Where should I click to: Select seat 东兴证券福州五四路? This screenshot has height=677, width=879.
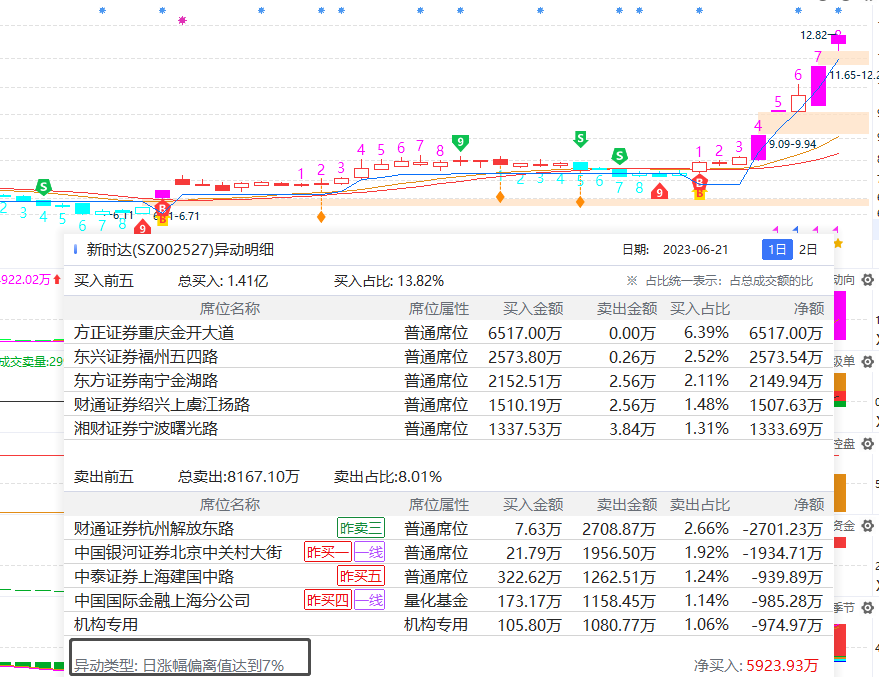tap(146, 357)
